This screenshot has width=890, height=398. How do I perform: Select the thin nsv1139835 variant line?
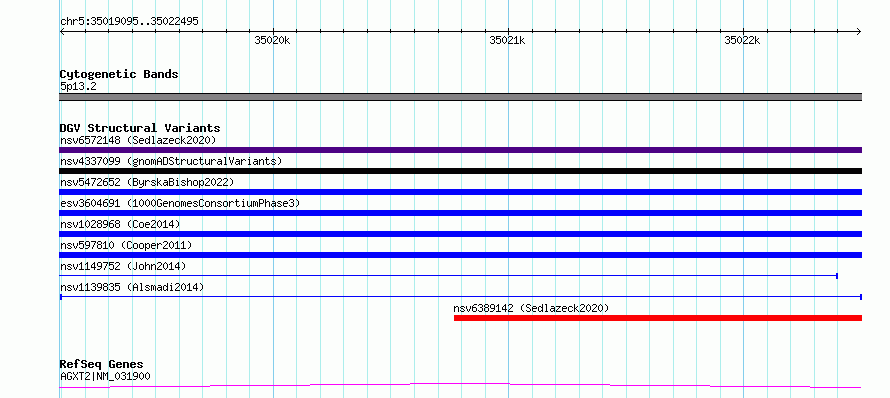coord(461,297)
